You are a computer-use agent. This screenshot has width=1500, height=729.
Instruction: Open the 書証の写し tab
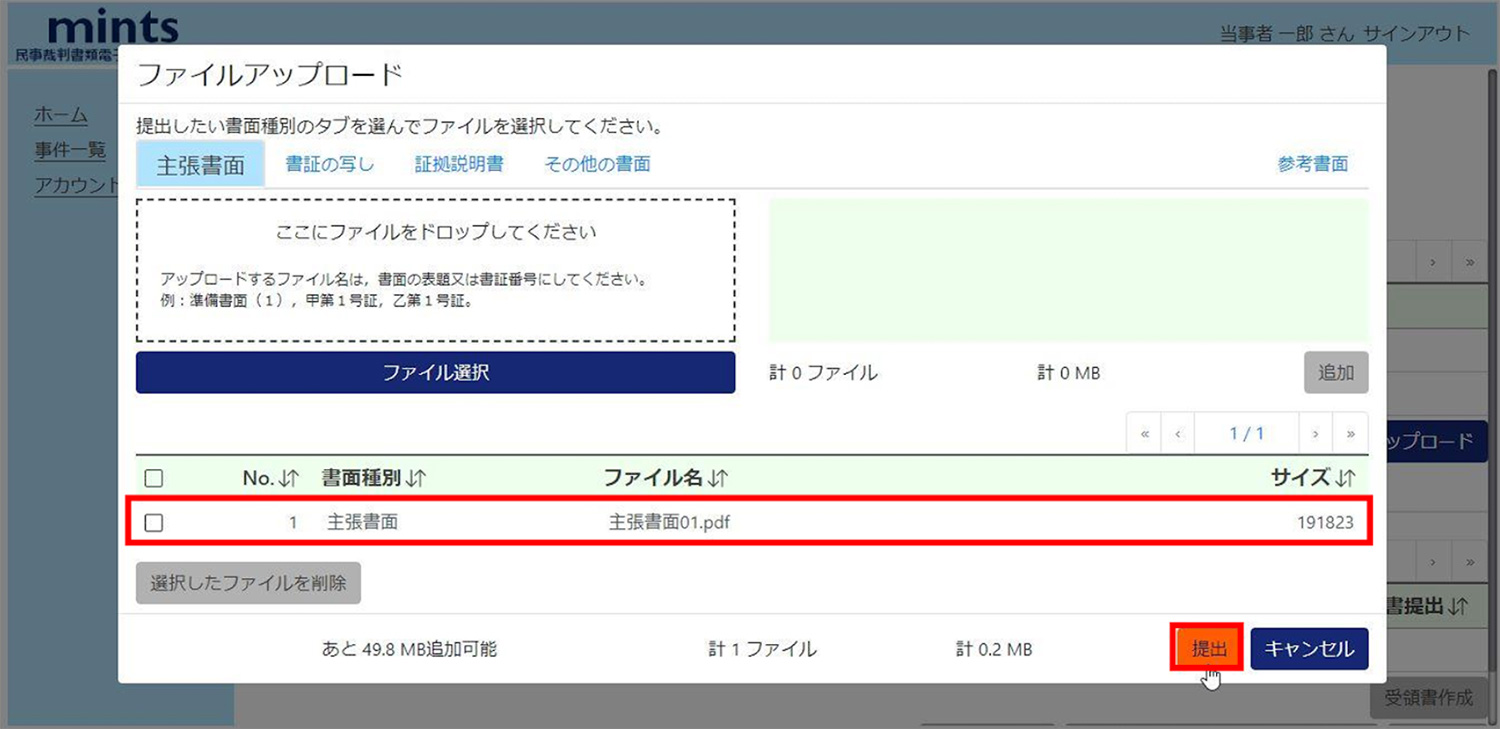[x=330, y=164]
